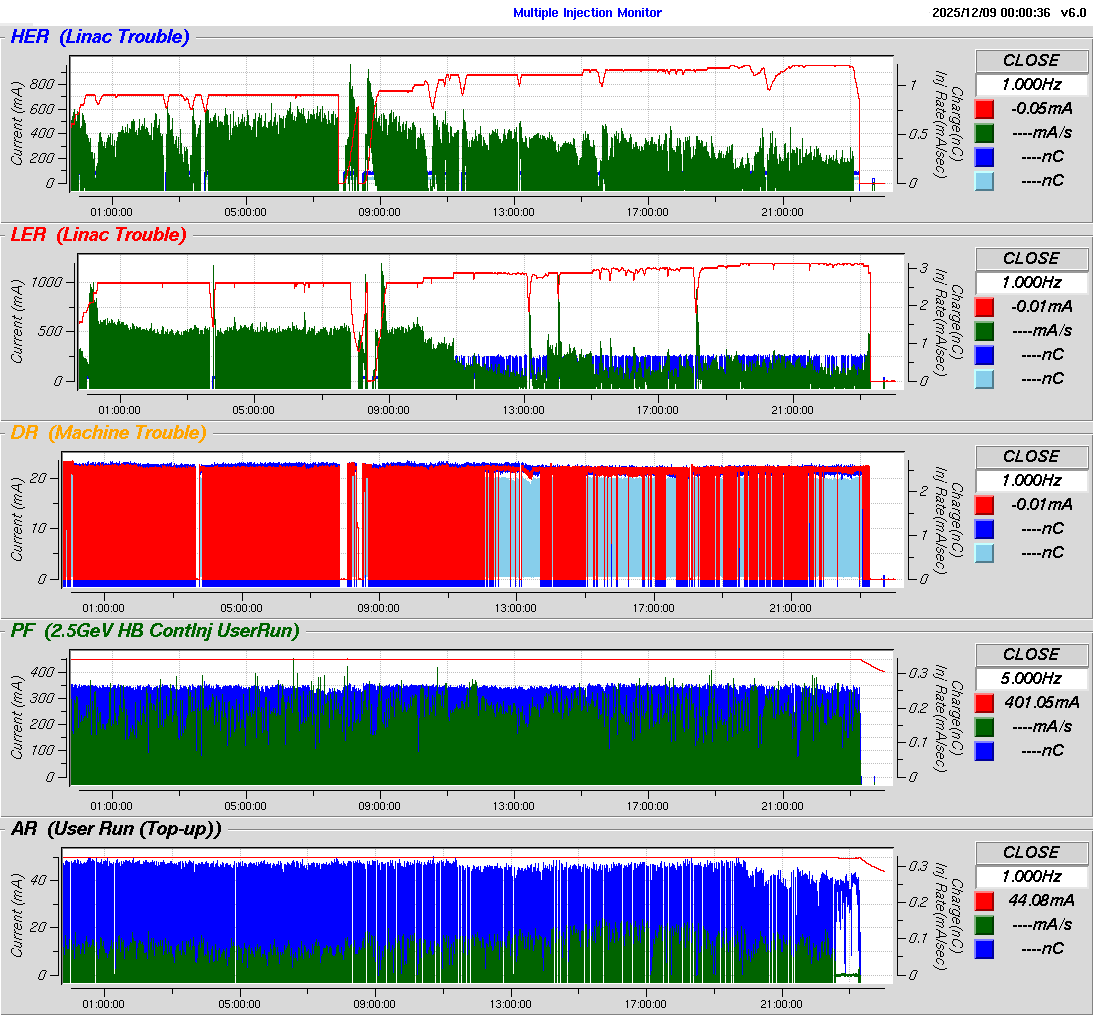Image resolution: width=1093 pixels, height=1015 pixels.
Task: Click the HER (Linac Trouble) status heading
Action: (100, 37)
